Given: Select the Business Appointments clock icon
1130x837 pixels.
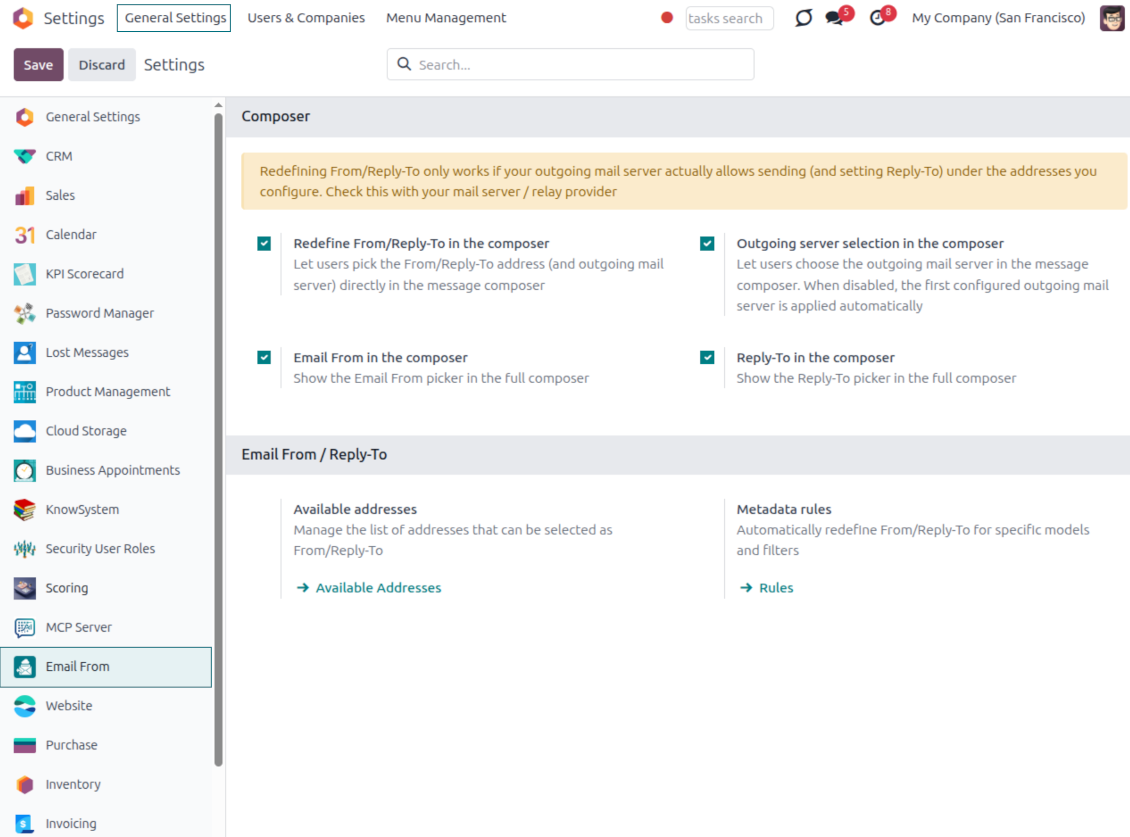Looking at the screenshot, I should click(25, 470).
